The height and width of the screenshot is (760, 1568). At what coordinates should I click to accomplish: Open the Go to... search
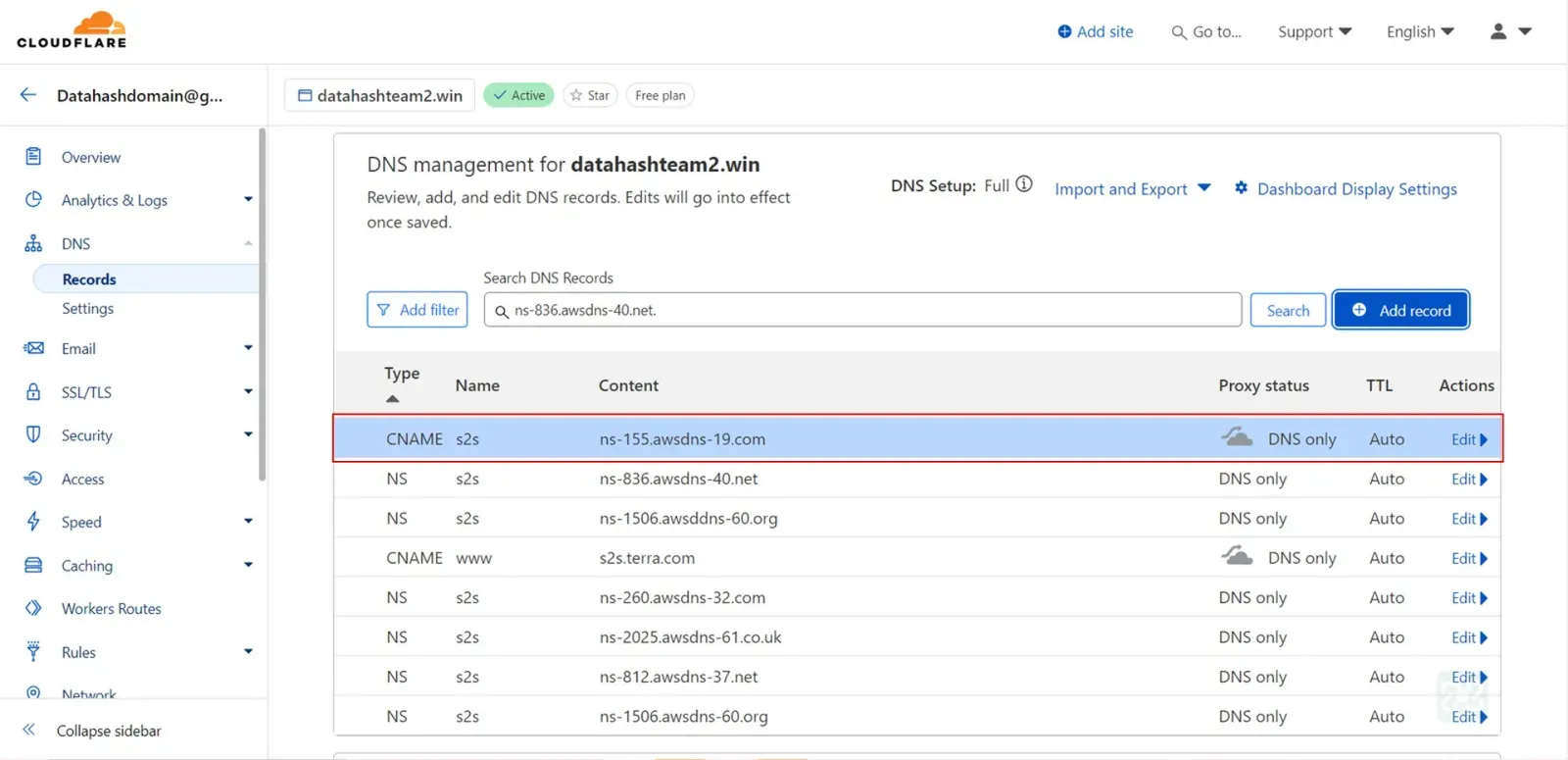point(1206,31)
